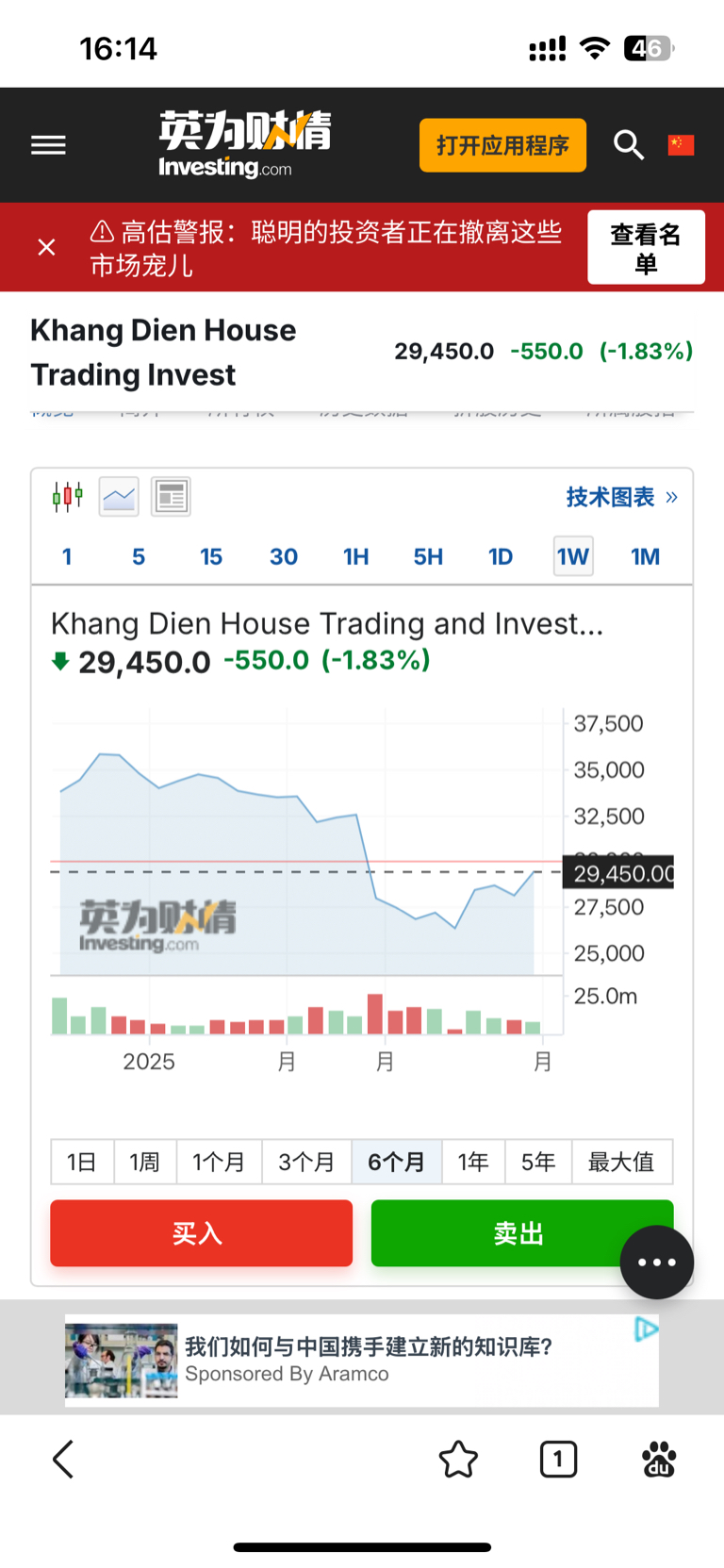The height and width of the screenshot is (1568, 724).
Task: Select the 6个月 time range tab
Action: tap(397, 1162)
